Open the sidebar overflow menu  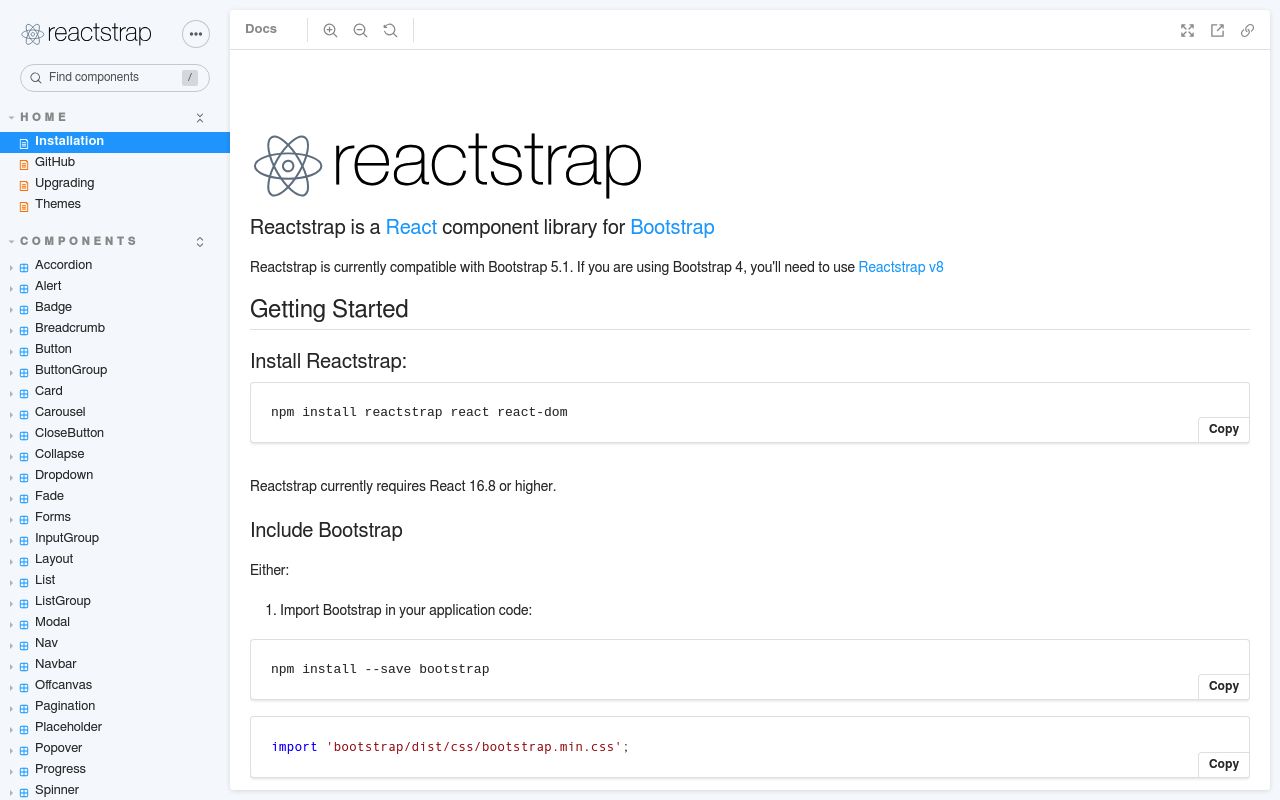196,34
